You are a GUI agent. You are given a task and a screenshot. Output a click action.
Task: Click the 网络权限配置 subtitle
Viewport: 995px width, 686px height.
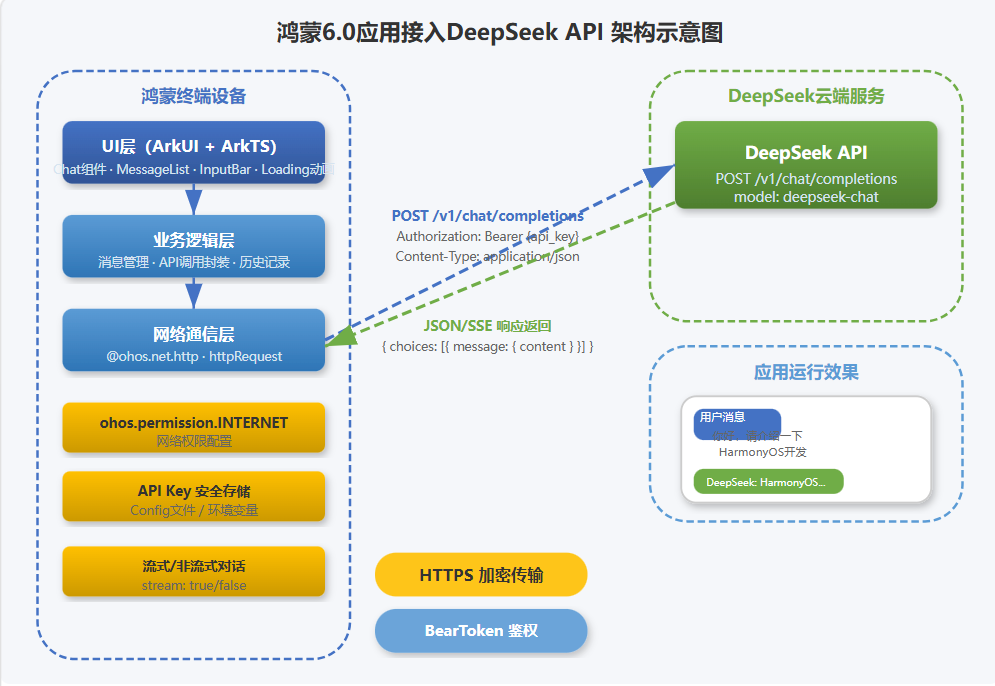[194, 441]
